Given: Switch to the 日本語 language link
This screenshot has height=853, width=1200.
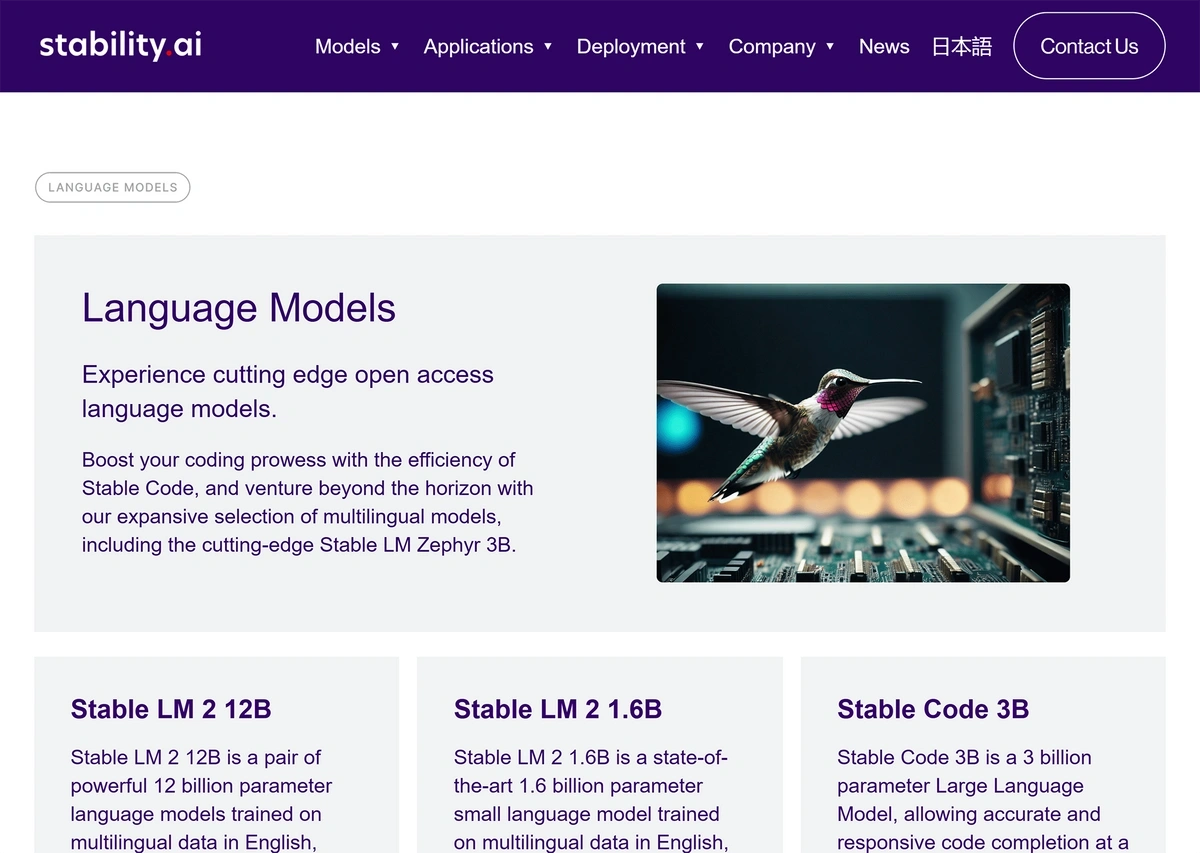Looking at the screenshot, I should 961,47.
